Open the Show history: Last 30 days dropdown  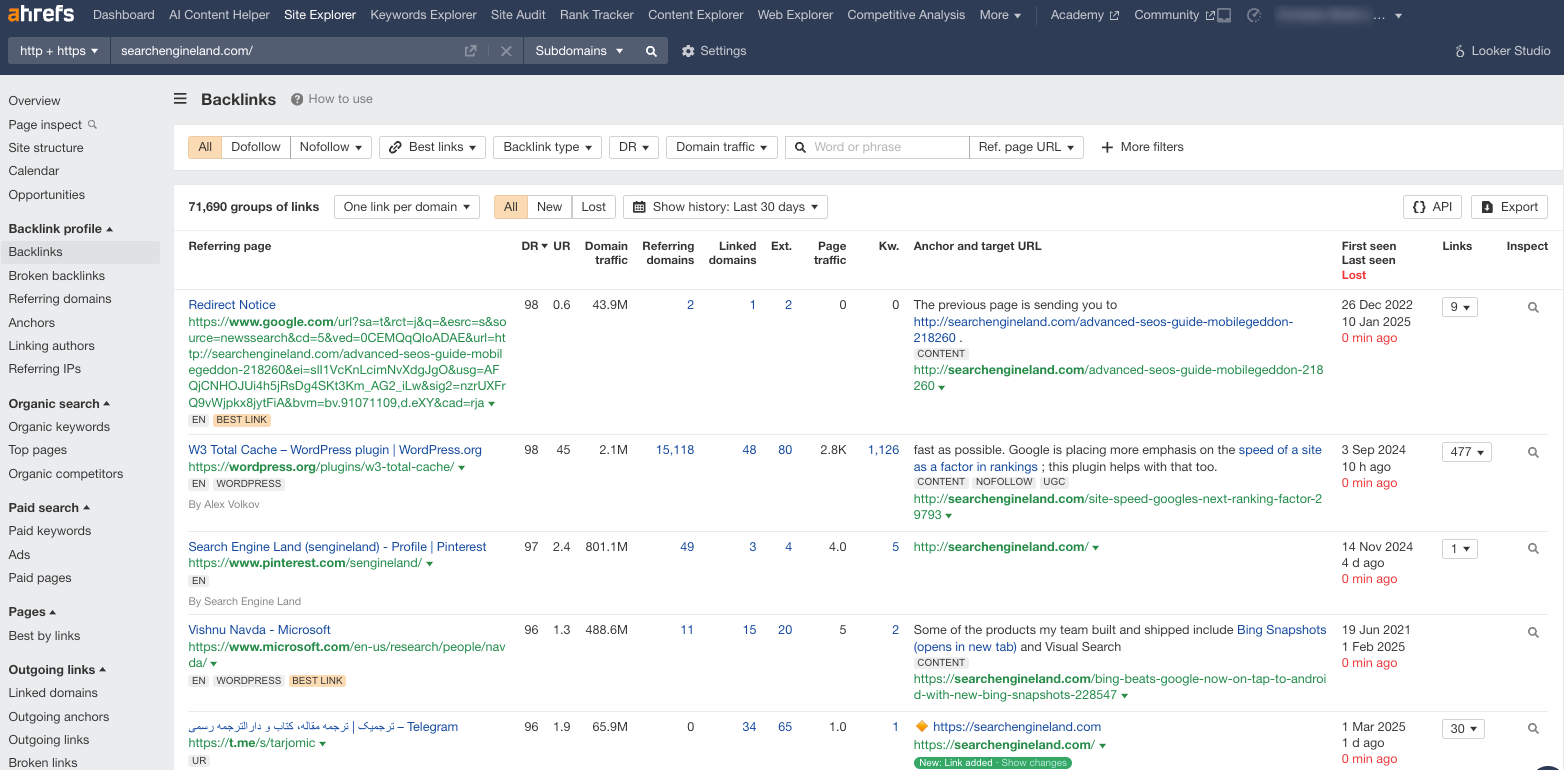(x=725, y=207)
